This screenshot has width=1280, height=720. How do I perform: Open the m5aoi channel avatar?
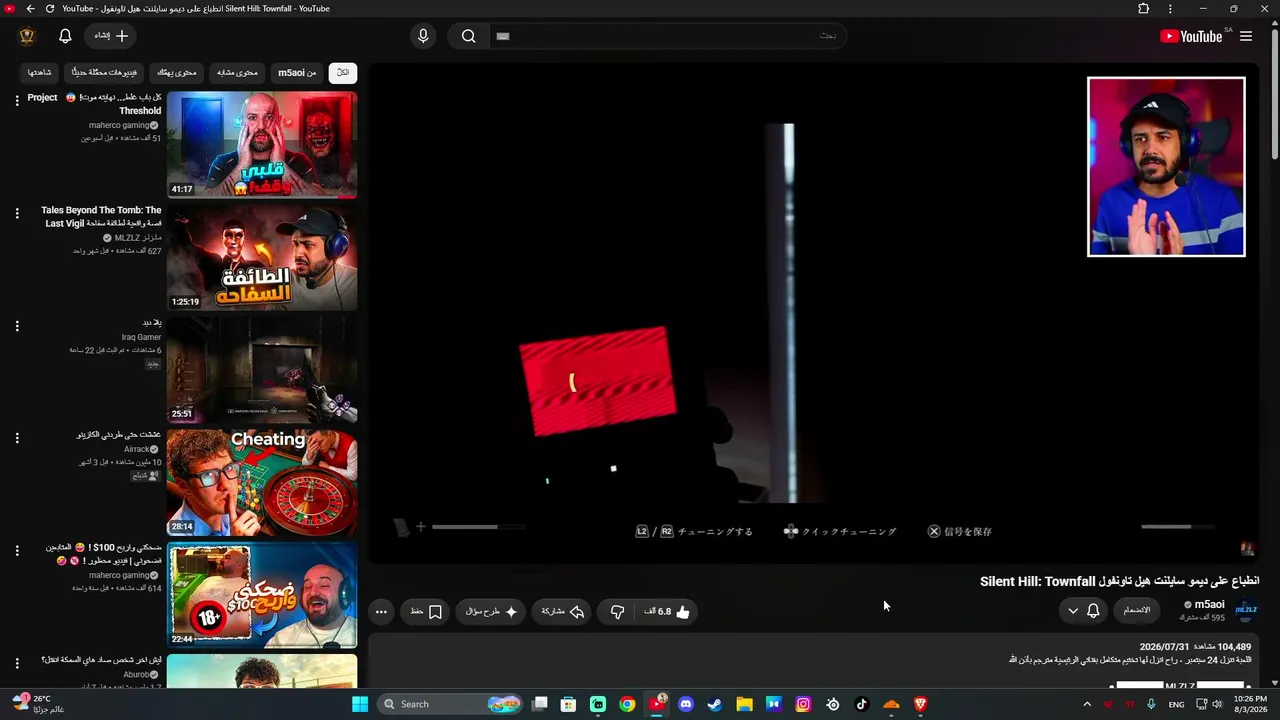[1246, 610]
